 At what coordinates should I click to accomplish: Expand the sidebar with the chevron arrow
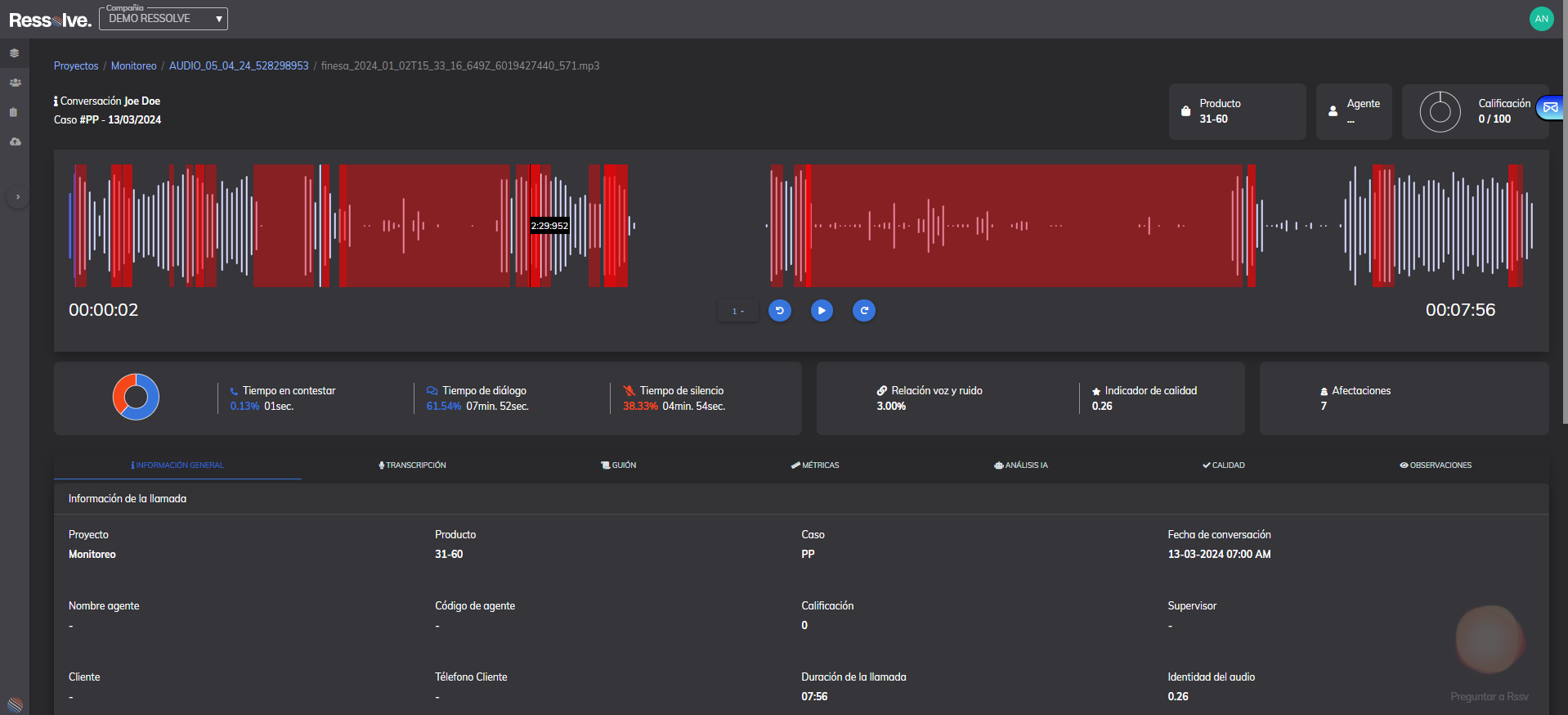17,197
